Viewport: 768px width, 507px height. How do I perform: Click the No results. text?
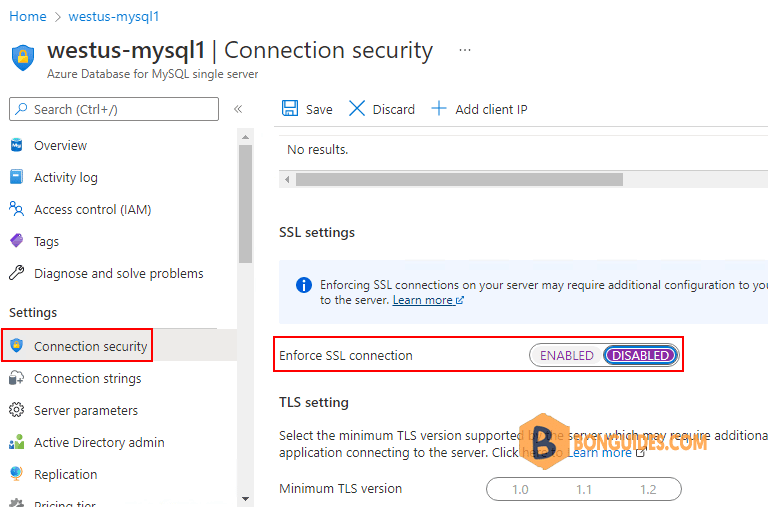point(317,149)
